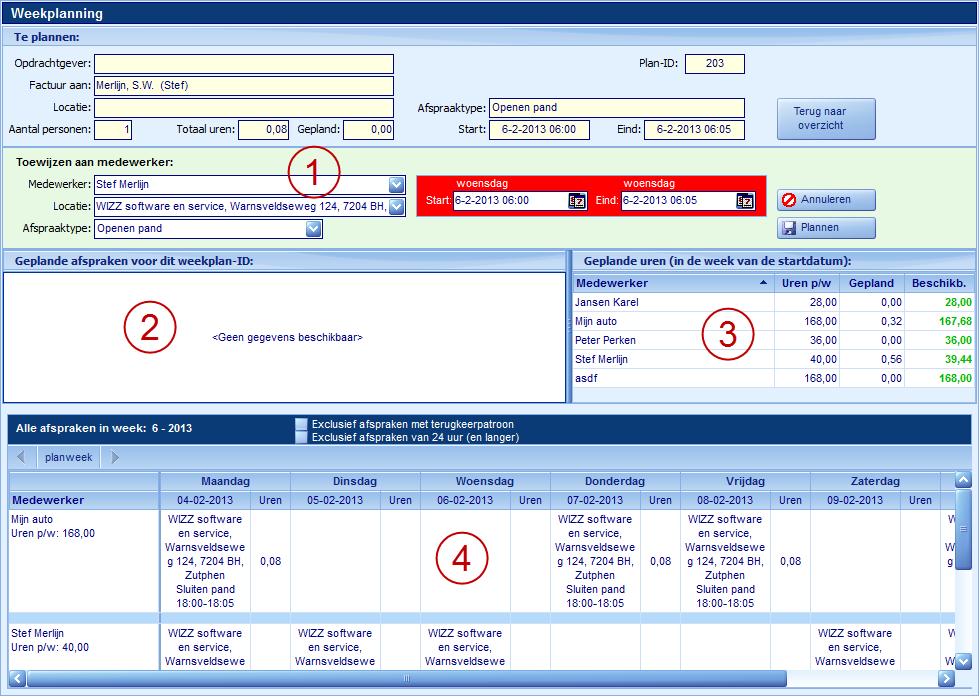Select the Peter Perken row

[774, 340]
